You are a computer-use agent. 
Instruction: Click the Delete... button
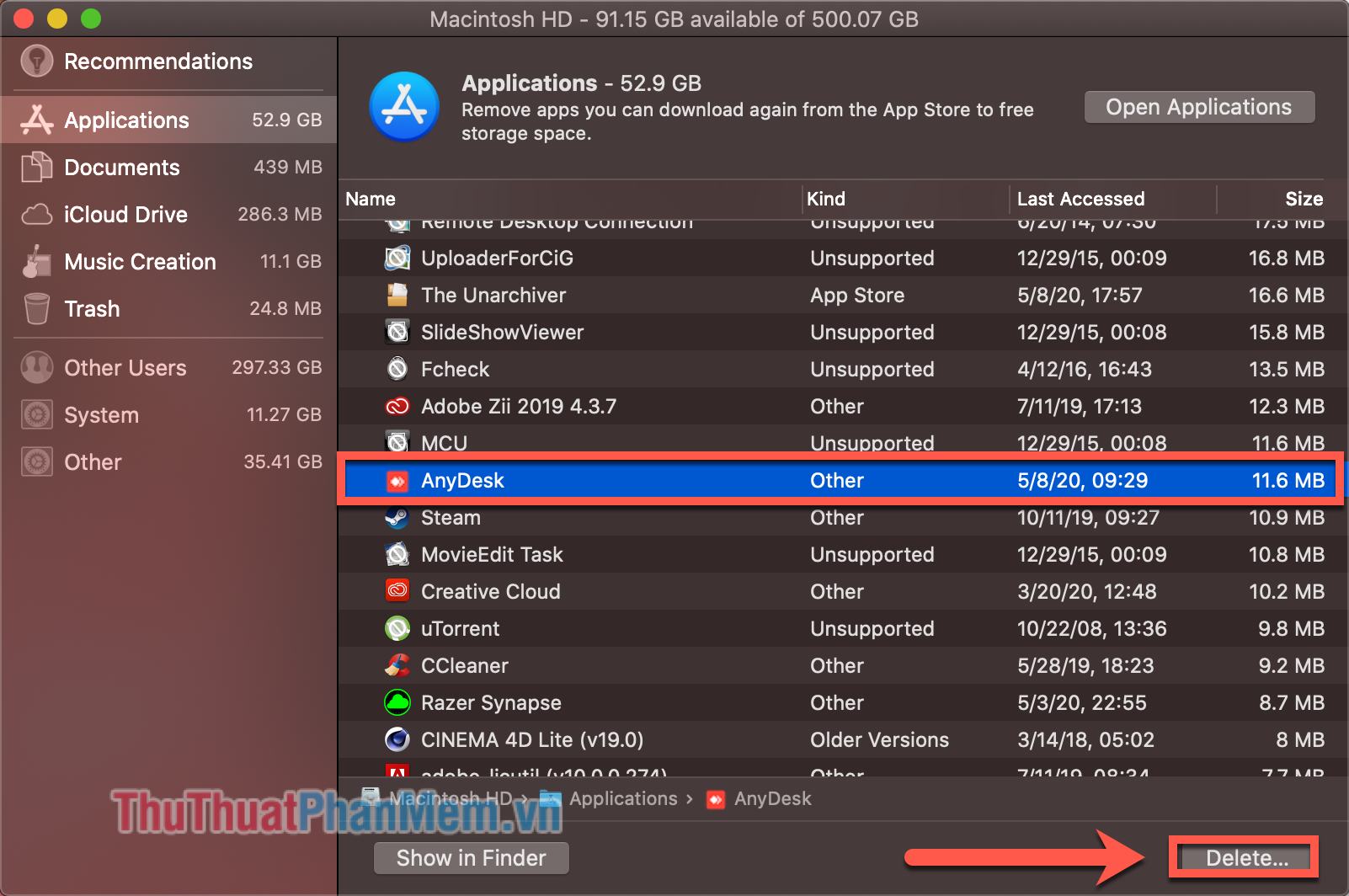(1247, 858)
